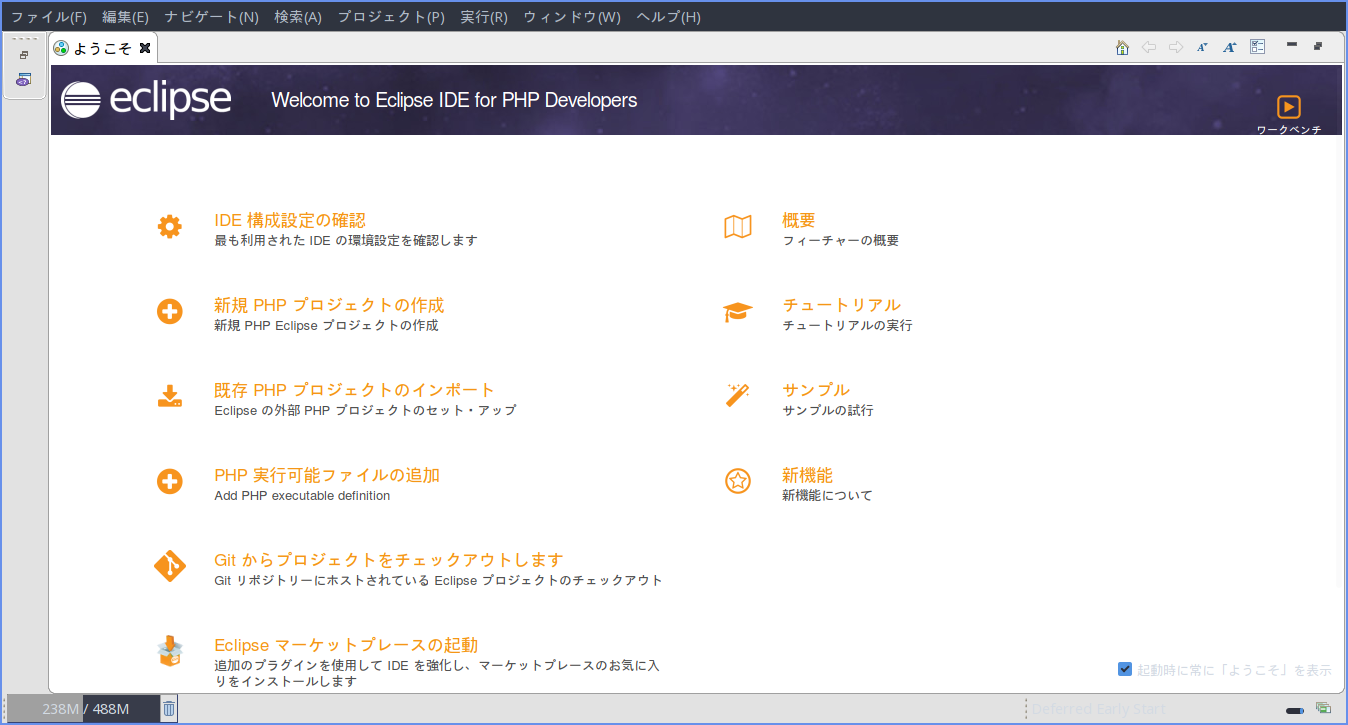The height and width of the screenshot is (725, 1348).
Task: Open the サンプル link
Action: point(816,390)
